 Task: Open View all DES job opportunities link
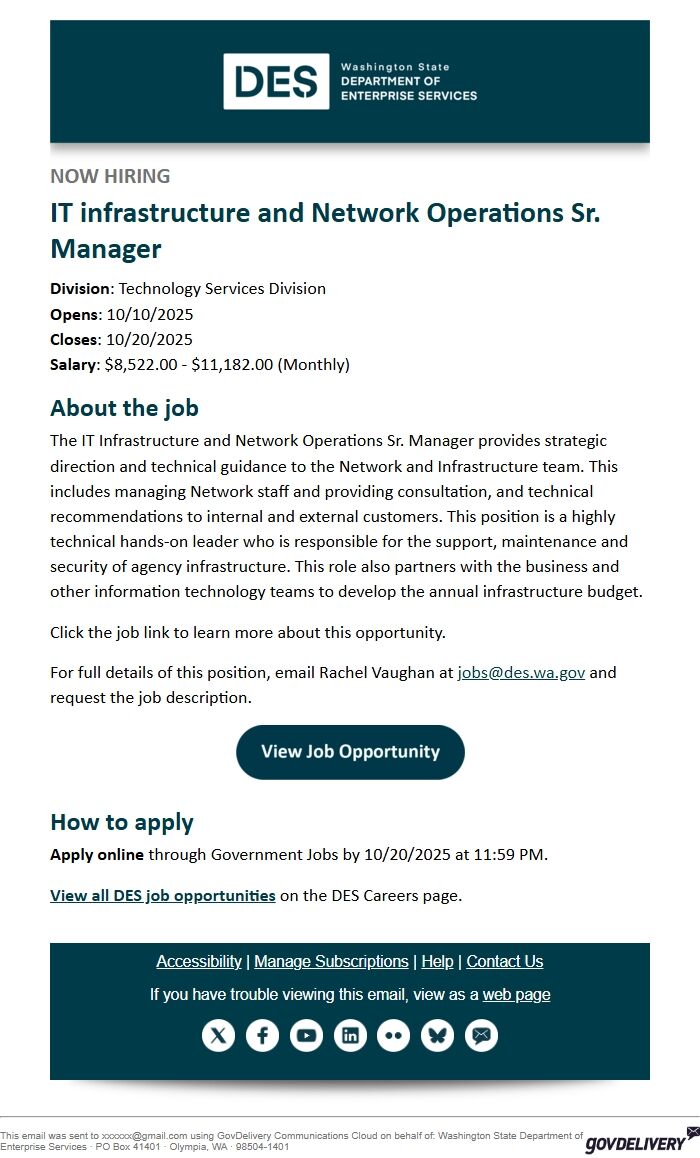pos(163,895)
